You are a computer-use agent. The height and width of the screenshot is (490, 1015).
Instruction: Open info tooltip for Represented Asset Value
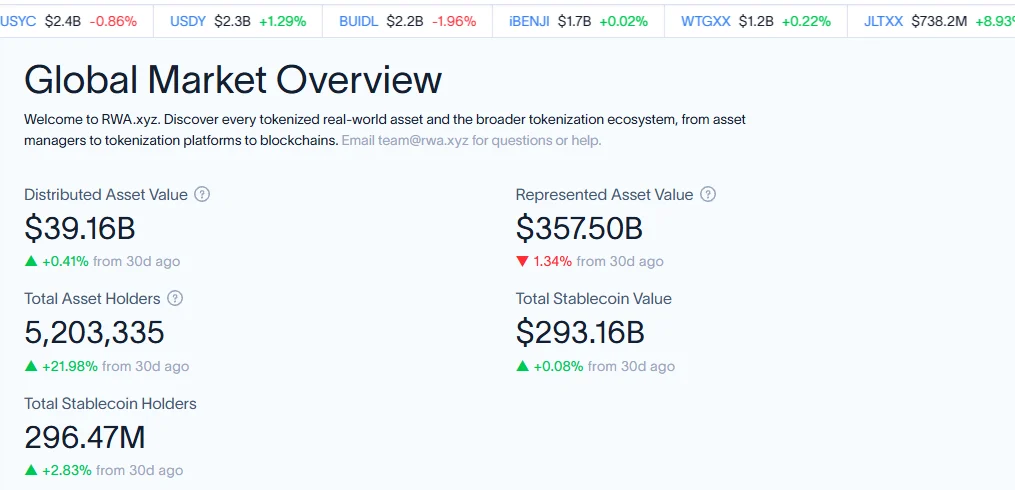click(x=708, y=194)
